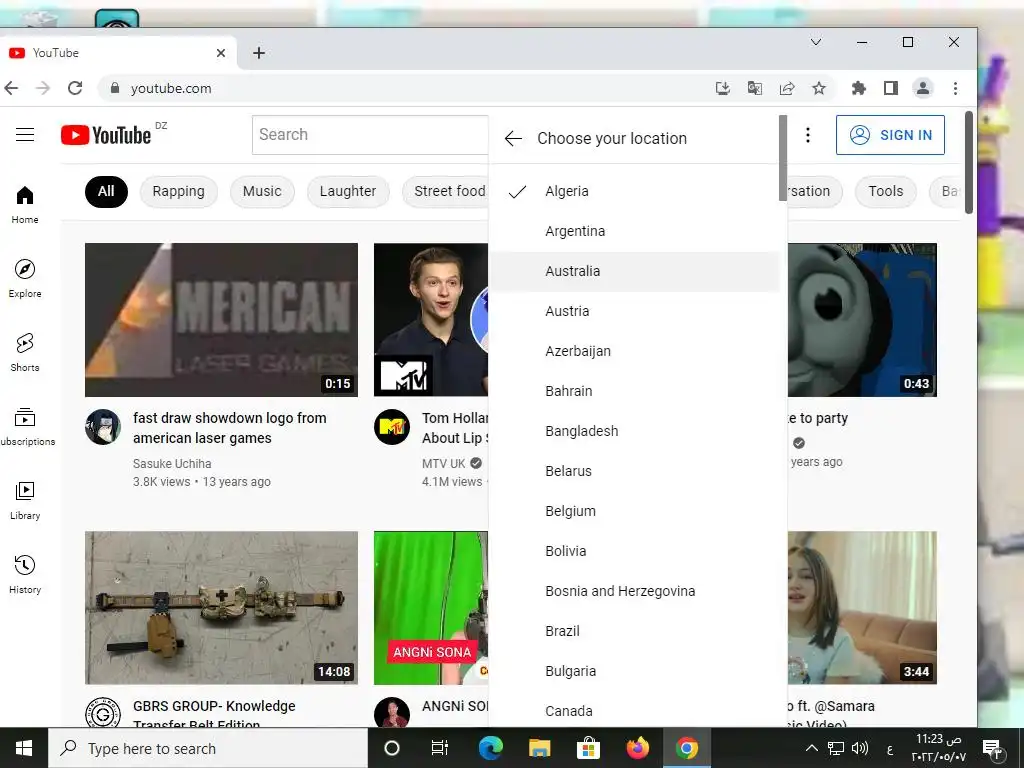1024x768 pixels.
Task: Go to Home in the sidebar
Action: point(25,204)
